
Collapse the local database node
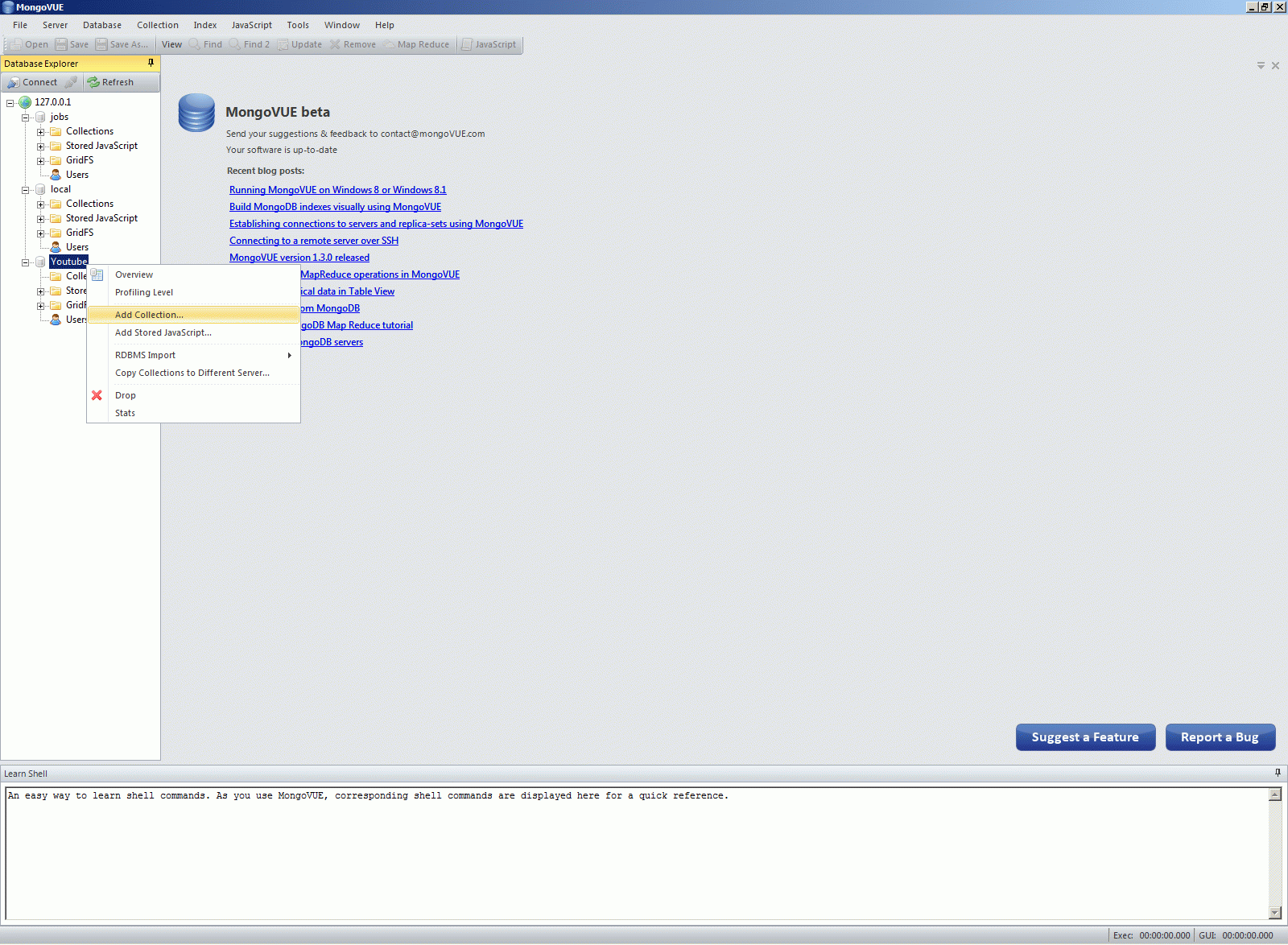tap(25, 190)
